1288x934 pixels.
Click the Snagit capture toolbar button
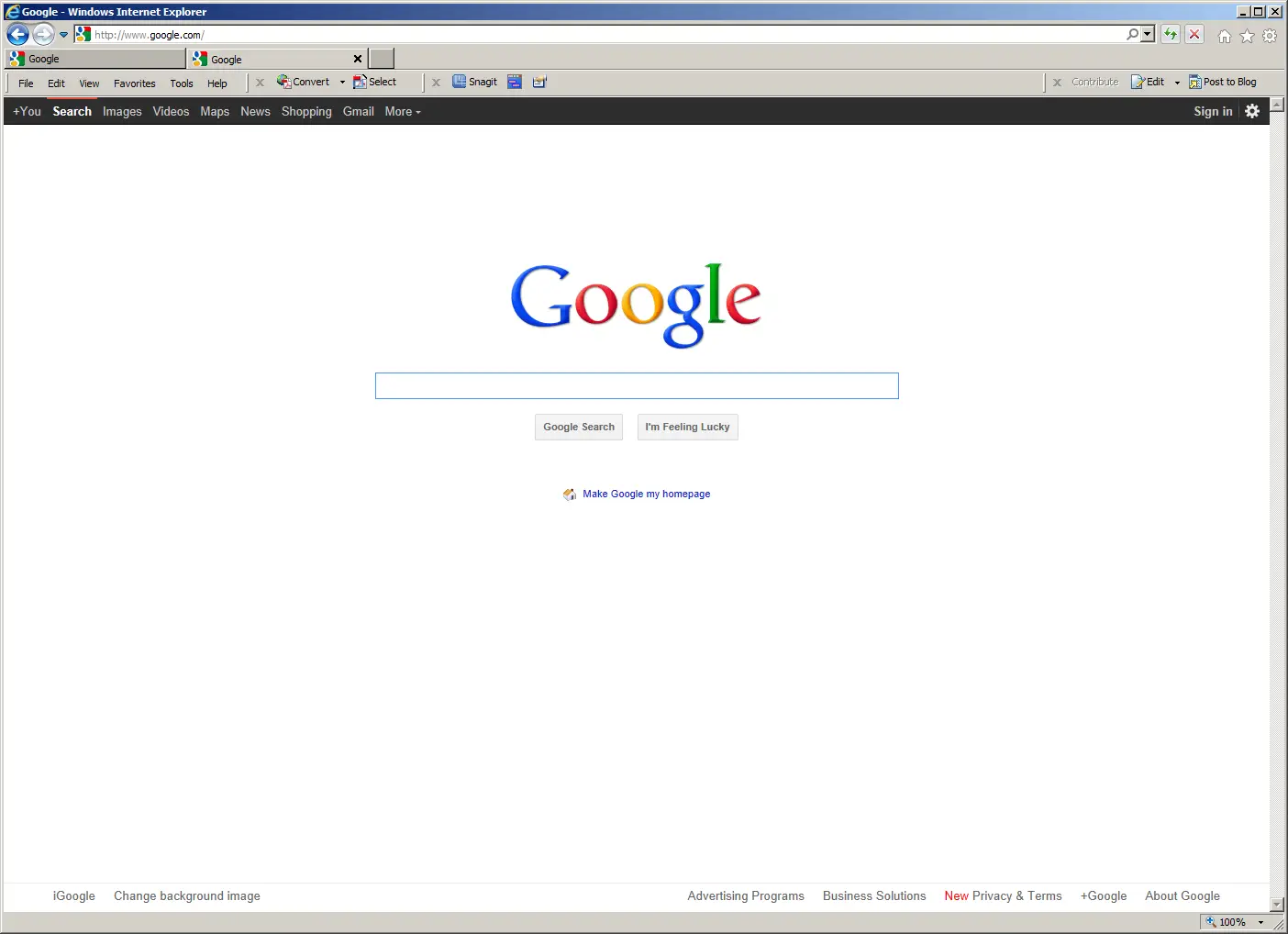pos(474,82)
